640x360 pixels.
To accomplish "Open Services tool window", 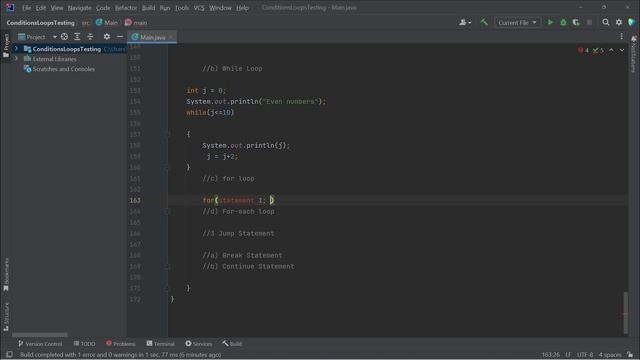I will 199,344.
